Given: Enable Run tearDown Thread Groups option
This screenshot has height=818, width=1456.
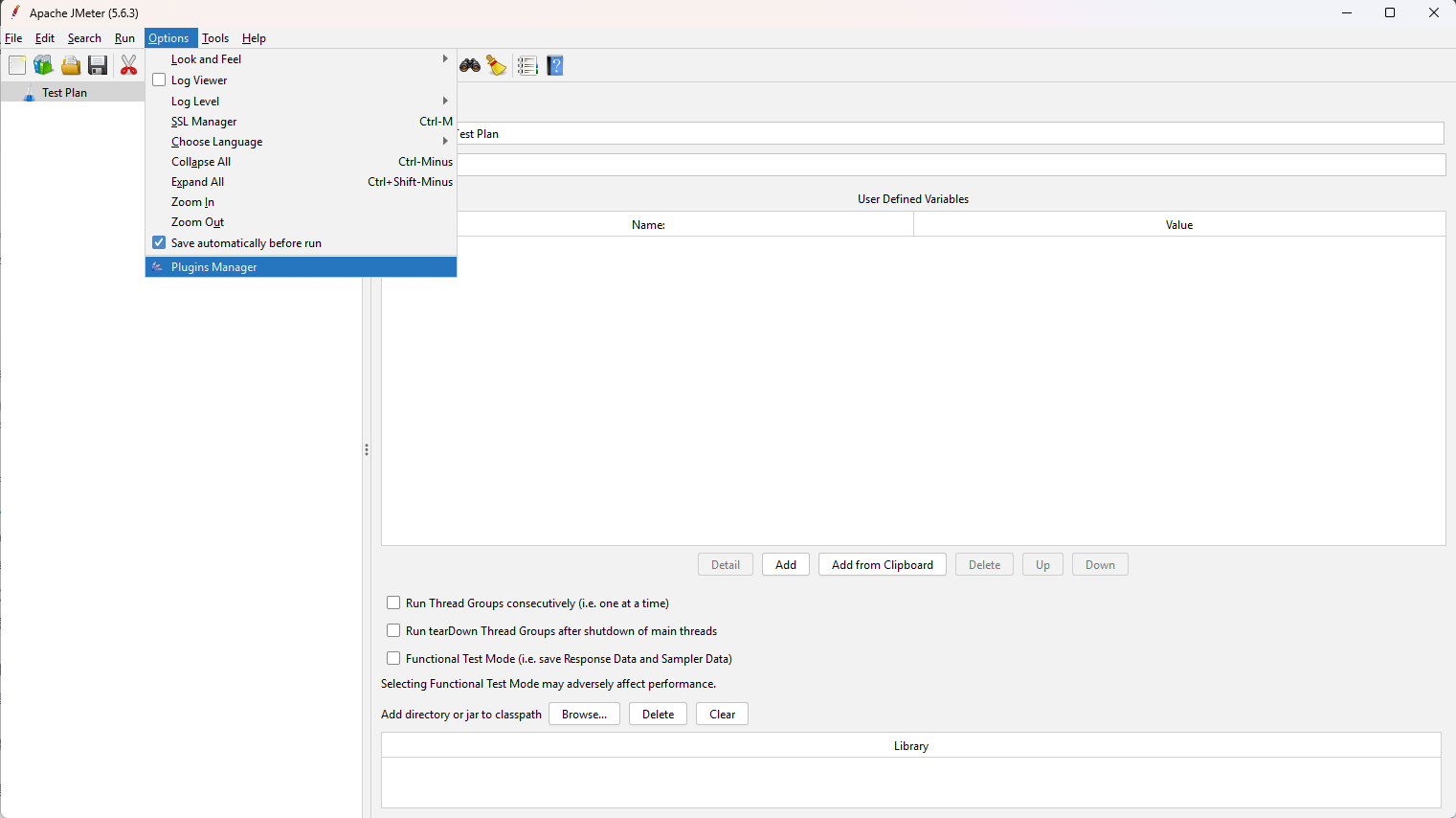Looking at the screenshot, I should tap(393, 631).
